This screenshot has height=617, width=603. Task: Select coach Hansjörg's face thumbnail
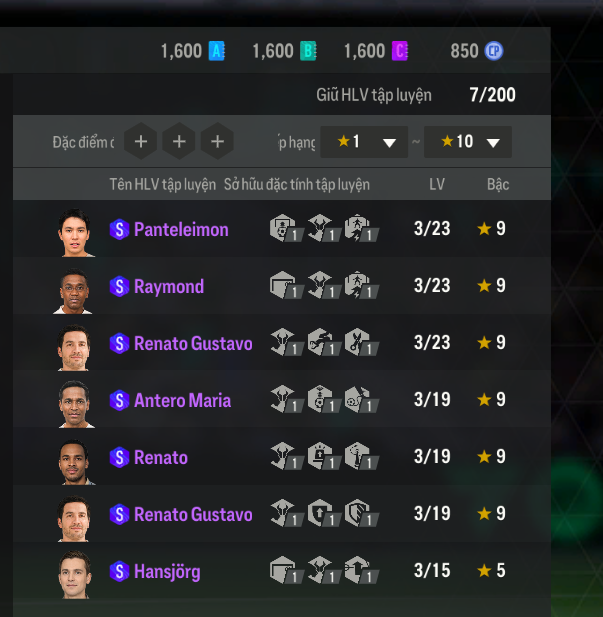tap(75, 575)
